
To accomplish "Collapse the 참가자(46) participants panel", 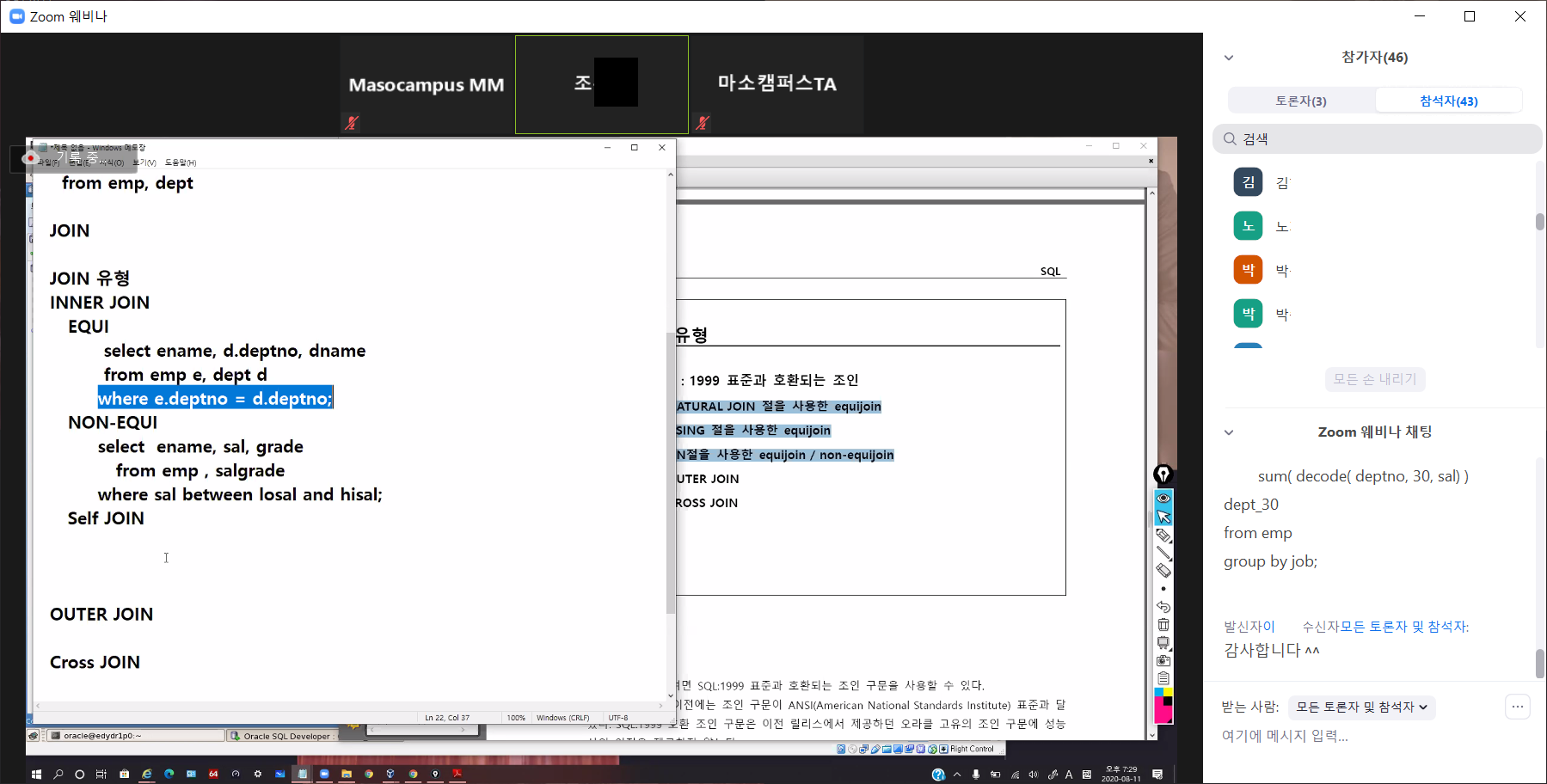I will [1229, 58].
